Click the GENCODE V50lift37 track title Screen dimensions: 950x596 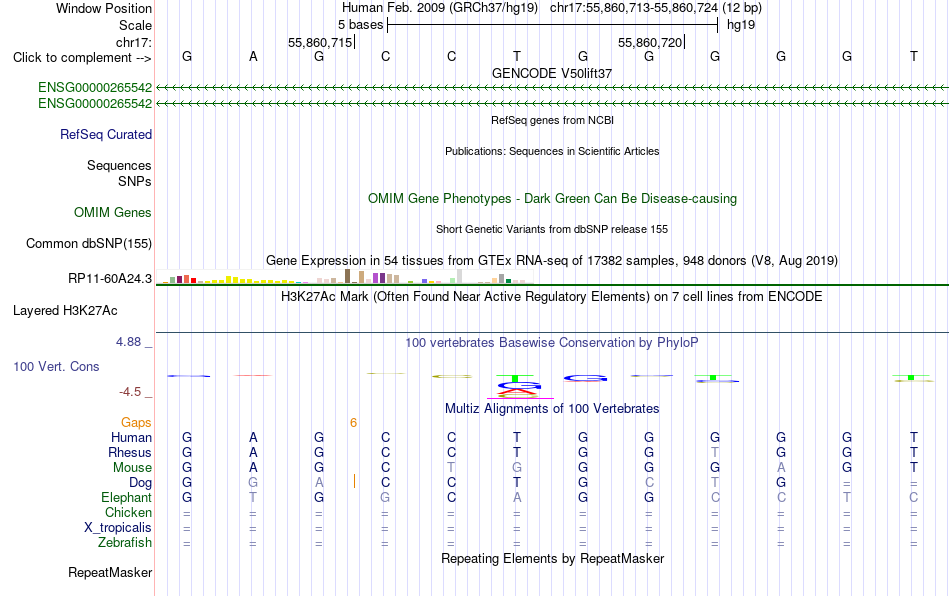pyautogui.click(x=552, y=73)
